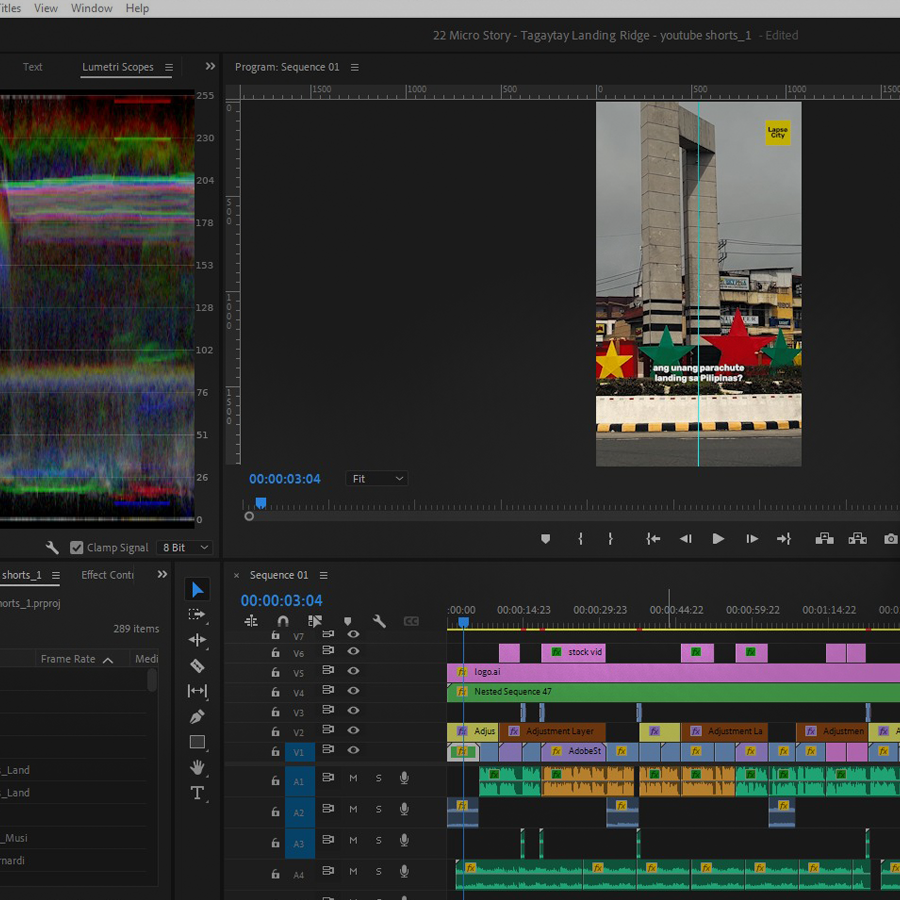Toggle Linked Selection in timeline
The width and height of the screenshot is (900, 900).
click(x=315, y=621)
